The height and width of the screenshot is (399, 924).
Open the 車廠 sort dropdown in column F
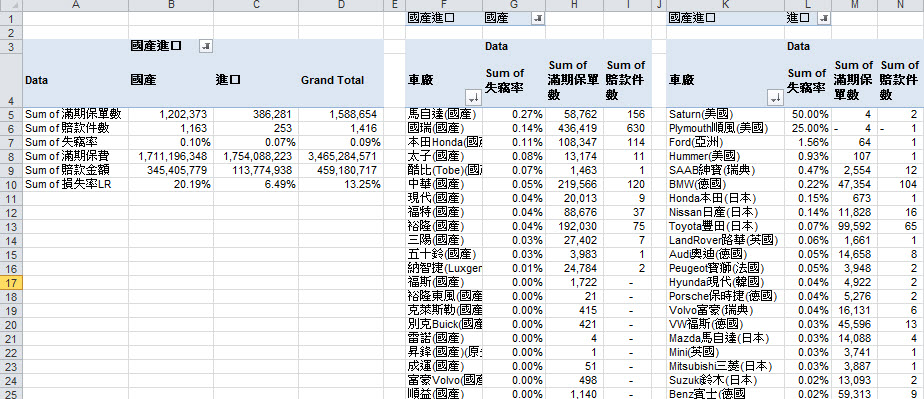[x=474, y=98]
